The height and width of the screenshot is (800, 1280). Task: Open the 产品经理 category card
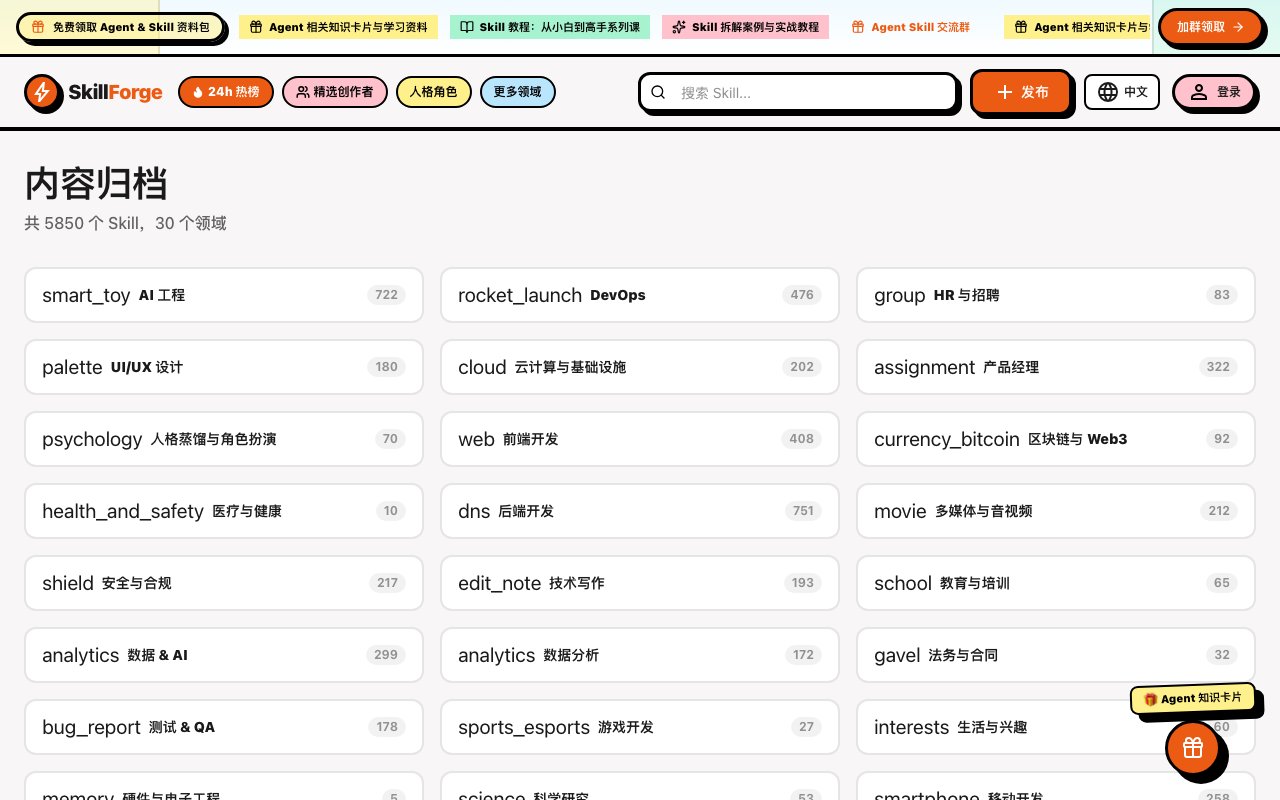pos(1056,367)
